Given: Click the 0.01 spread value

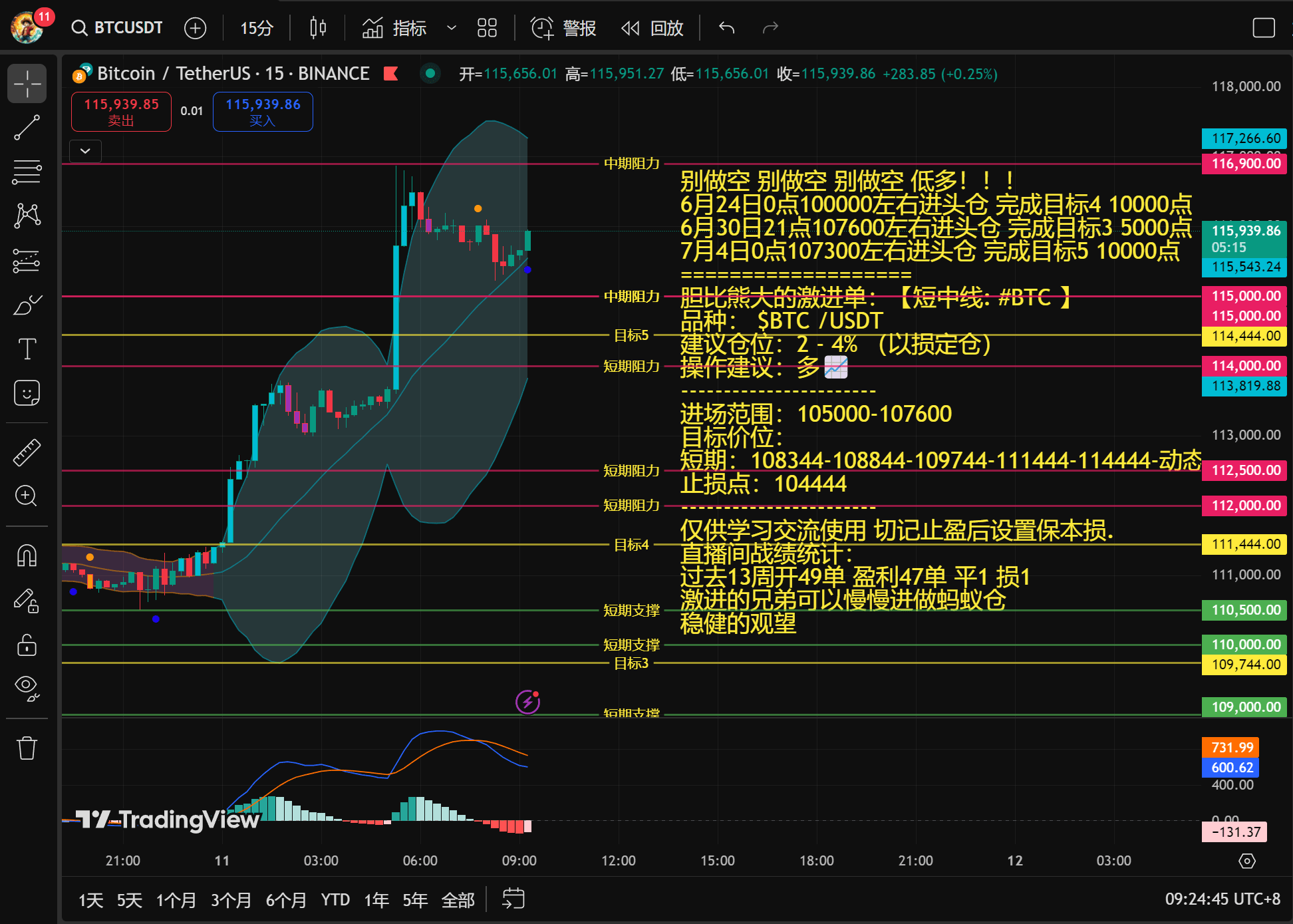Looking at the screenshot, I should point(192,111).
